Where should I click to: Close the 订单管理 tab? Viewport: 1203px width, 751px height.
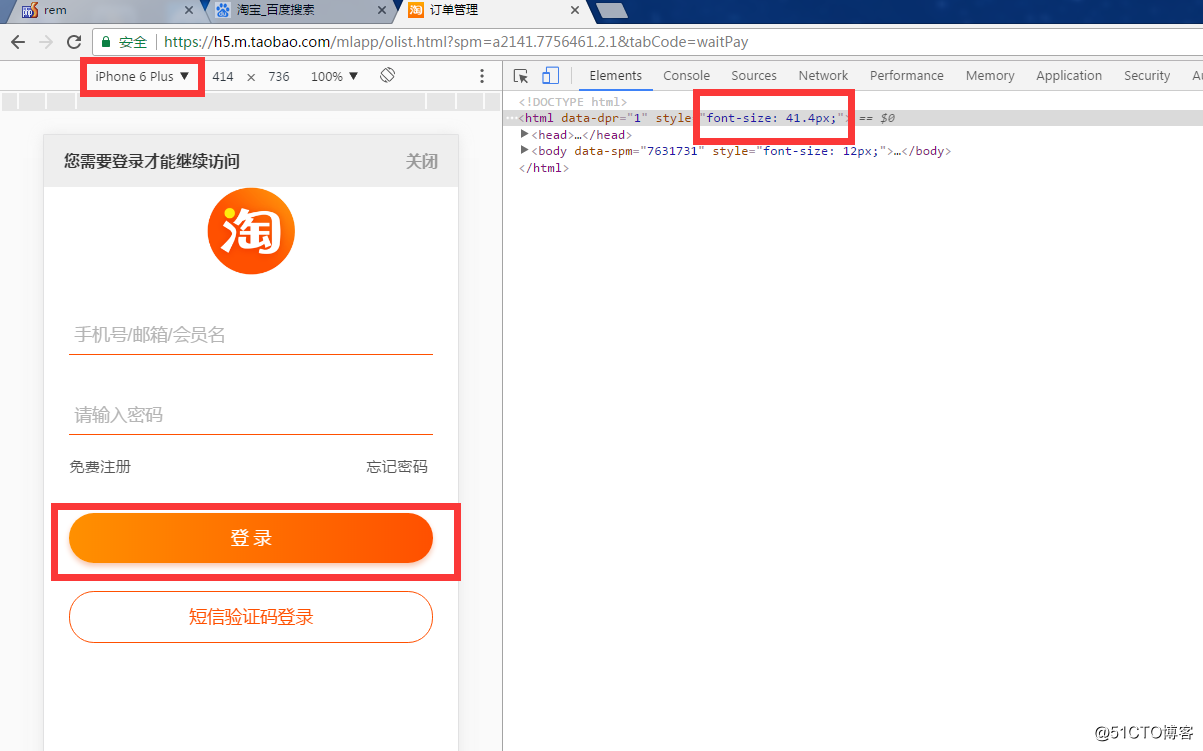[574, 10]
